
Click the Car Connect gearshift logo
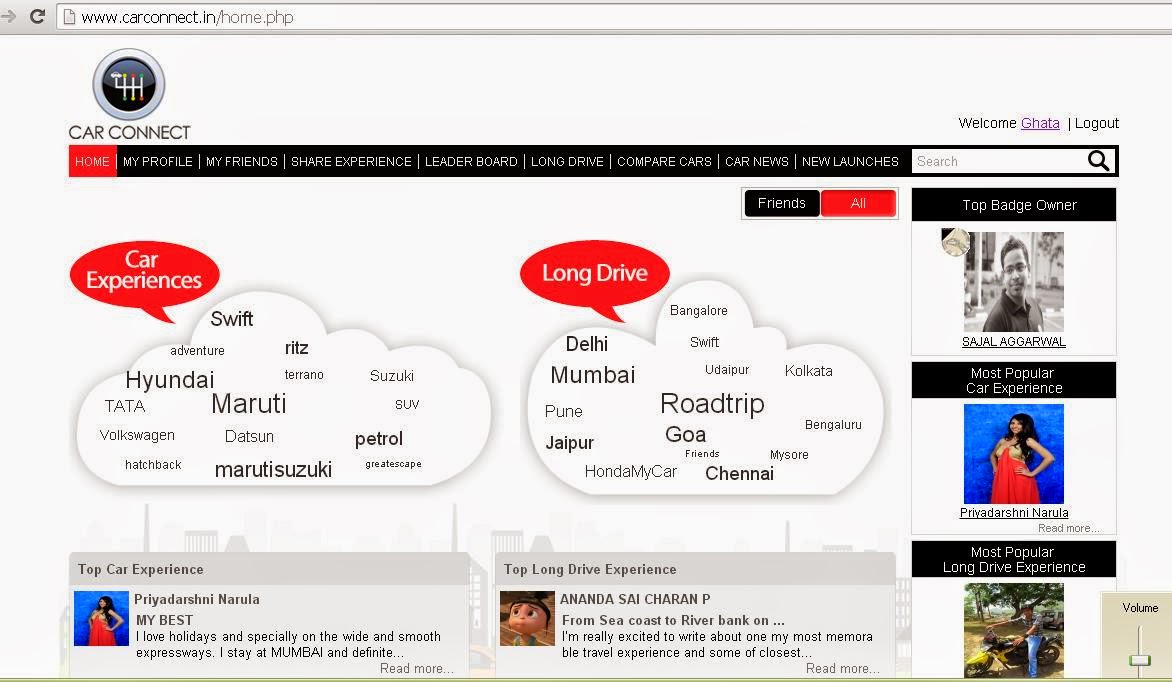point(129,85)
